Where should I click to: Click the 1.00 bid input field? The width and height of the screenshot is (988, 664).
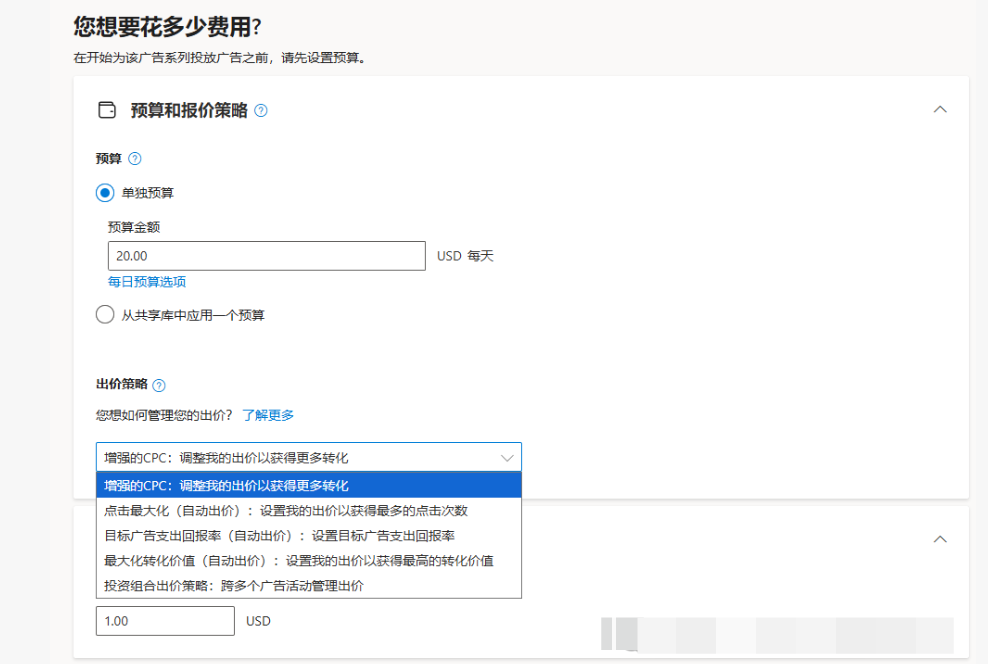pyautogui.click(x=165, y=621)
